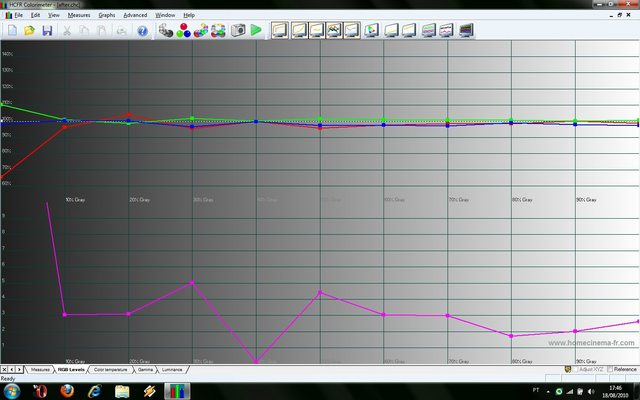
Task: Switch to the Gamma tab
Action: (145, 369)
